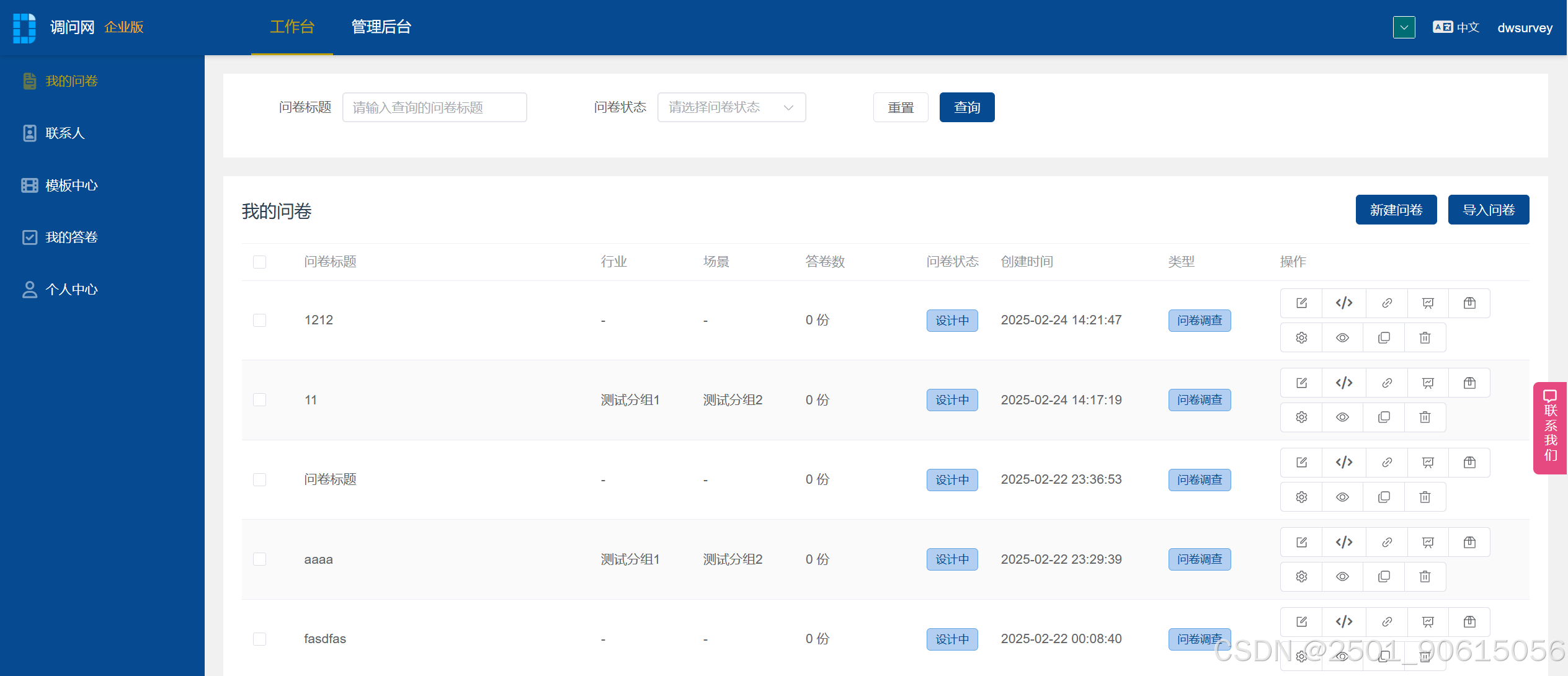Viewport: 1568px width, 676px height.
Task: Focus the 问卷标题 search input field
Action: [434, 107]
